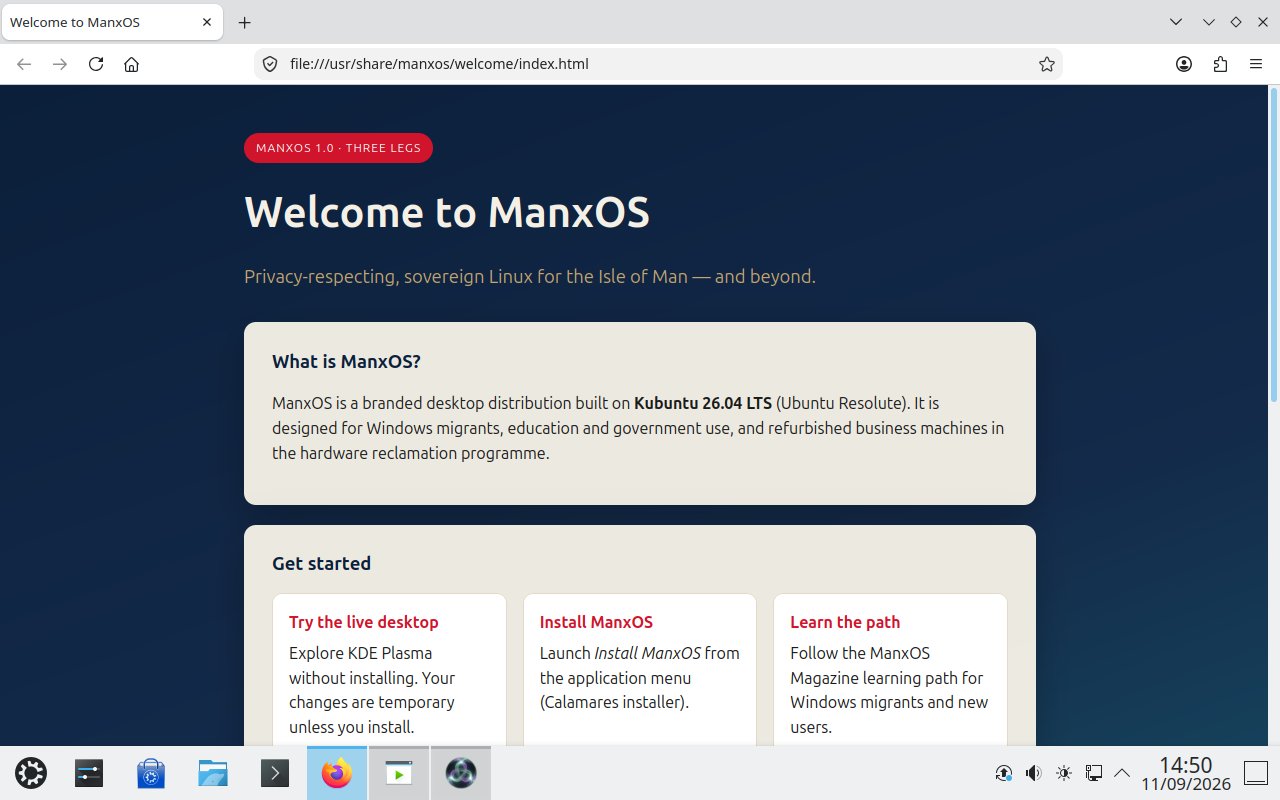Bookmark this page with the star

1047,64
